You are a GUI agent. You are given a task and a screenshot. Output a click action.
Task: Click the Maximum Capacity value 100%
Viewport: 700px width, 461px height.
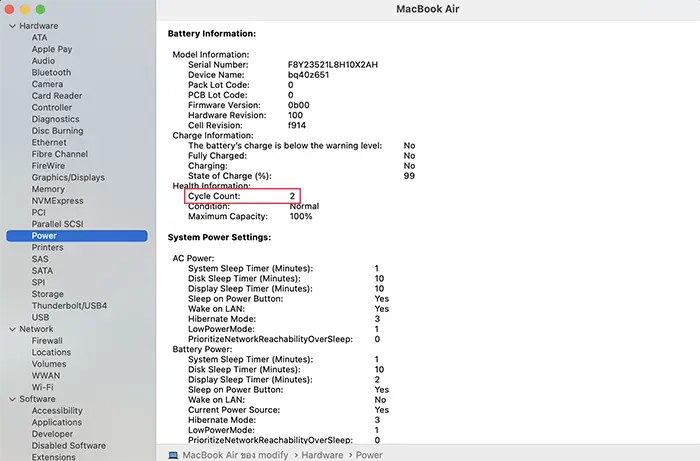pos(301,216)
